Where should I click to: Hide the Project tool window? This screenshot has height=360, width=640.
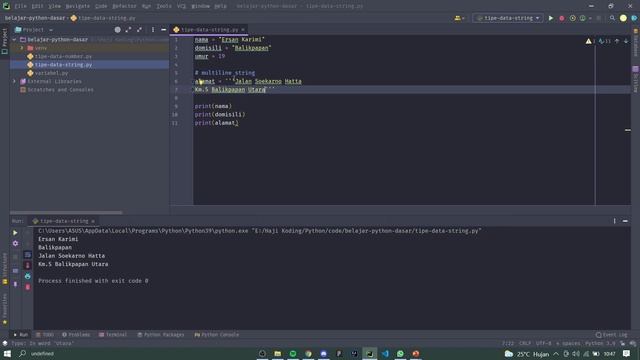164,30
